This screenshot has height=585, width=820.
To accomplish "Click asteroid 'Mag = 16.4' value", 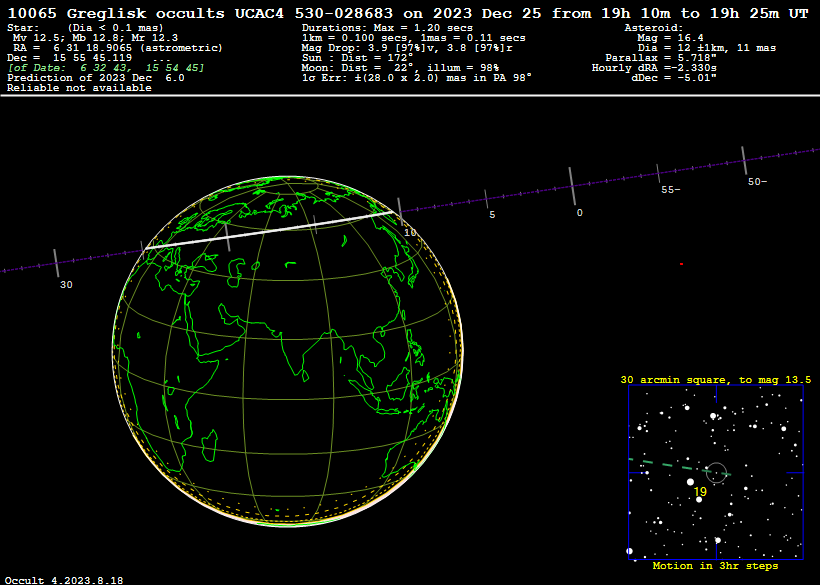I will (x=670, y=38).
